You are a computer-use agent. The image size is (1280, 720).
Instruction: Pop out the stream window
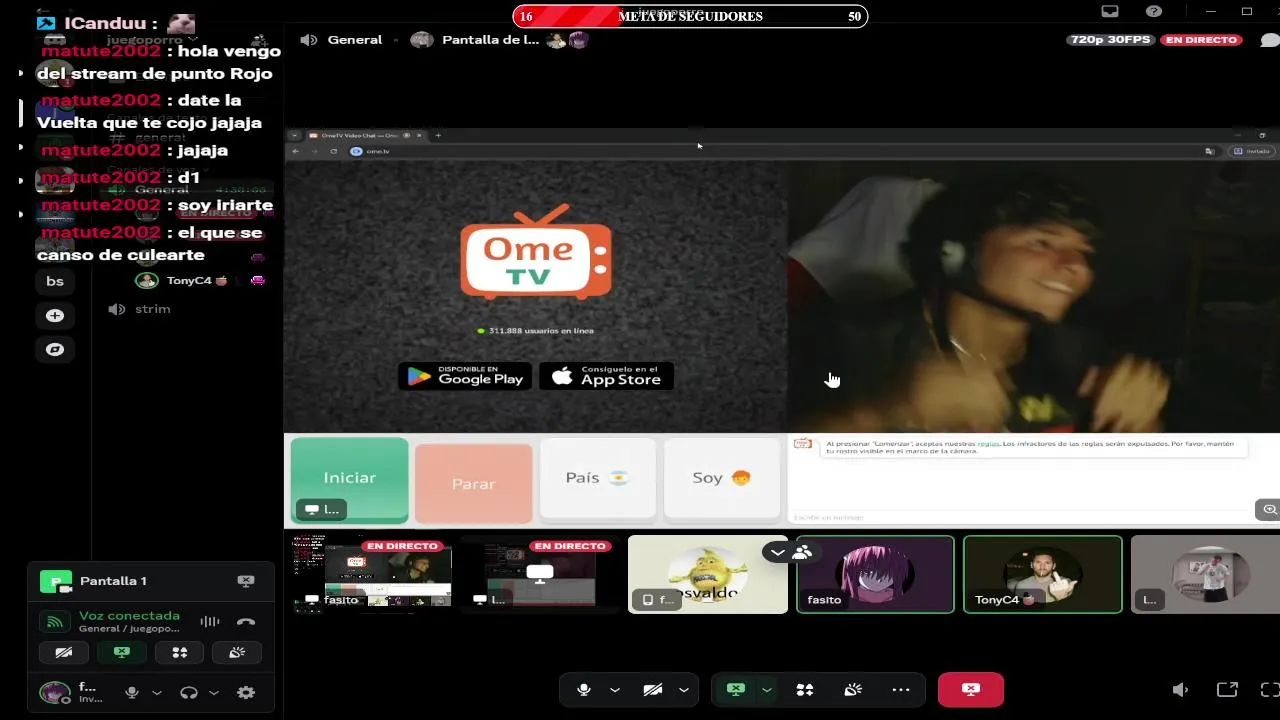(1227, 690)
